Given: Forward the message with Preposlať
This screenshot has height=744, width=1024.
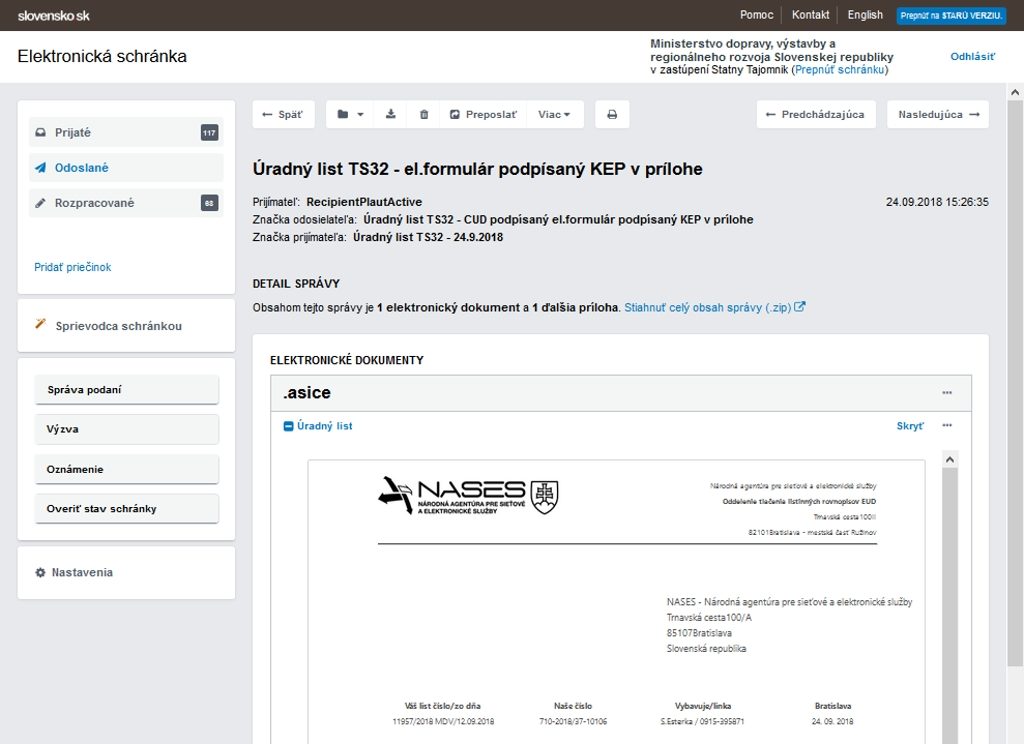Looking at the screenshot, I should point(484,114).
